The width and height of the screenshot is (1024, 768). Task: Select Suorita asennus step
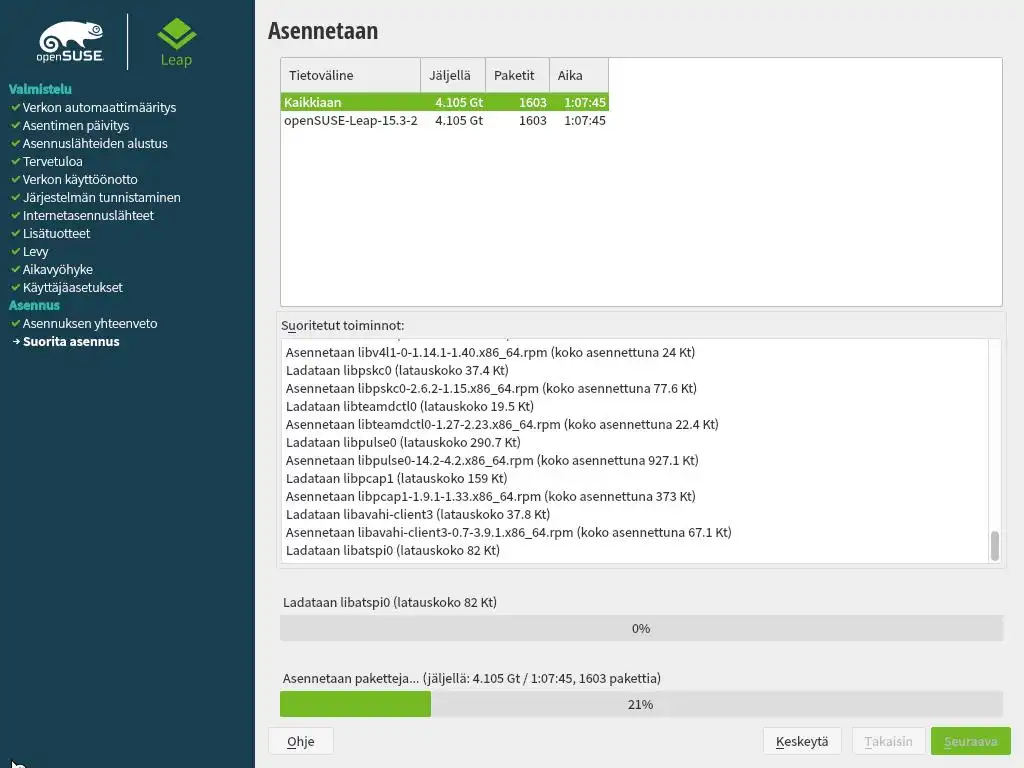(x=71, y=342)
